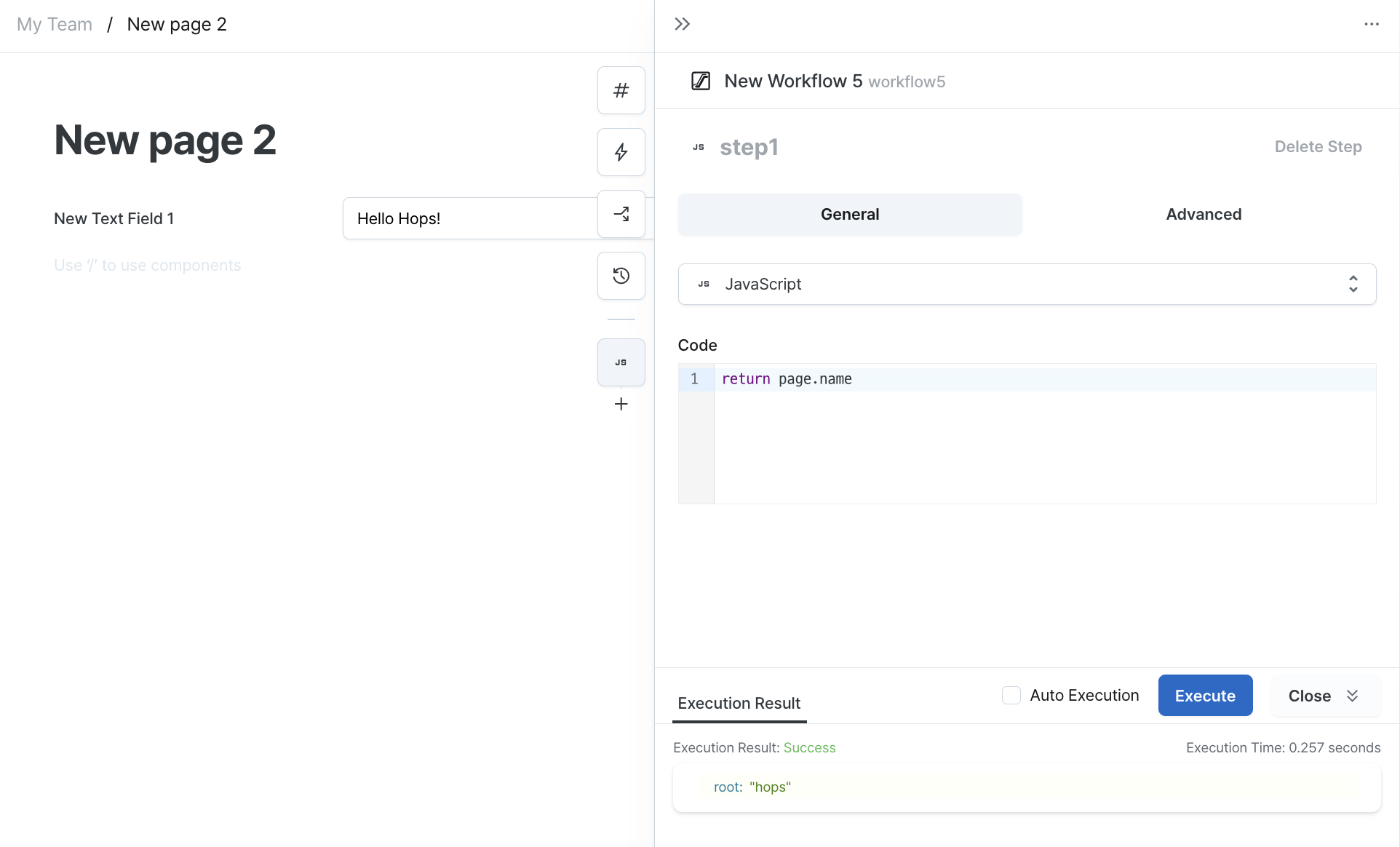Click the expand panel chevrons icon
This screenshot has width=1400, height=847.
point(682,22)
